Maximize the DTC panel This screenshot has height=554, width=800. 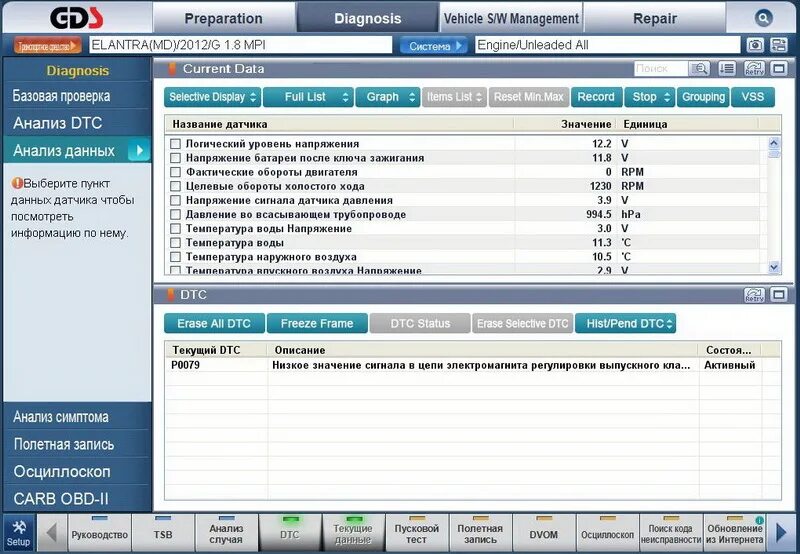tap(779, 295)
